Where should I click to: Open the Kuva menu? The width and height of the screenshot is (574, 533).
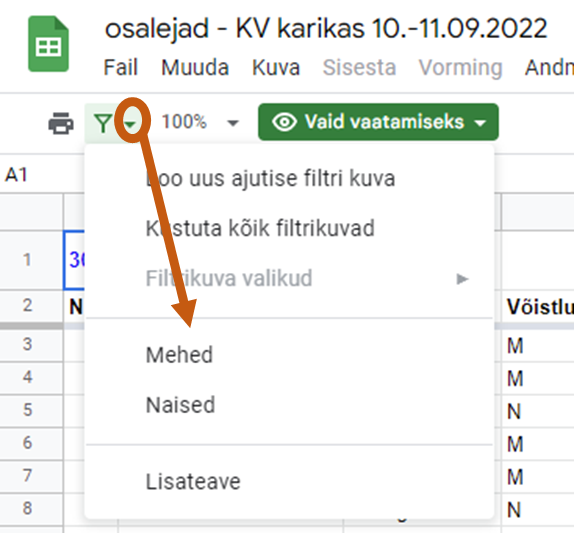pos(276,67)
